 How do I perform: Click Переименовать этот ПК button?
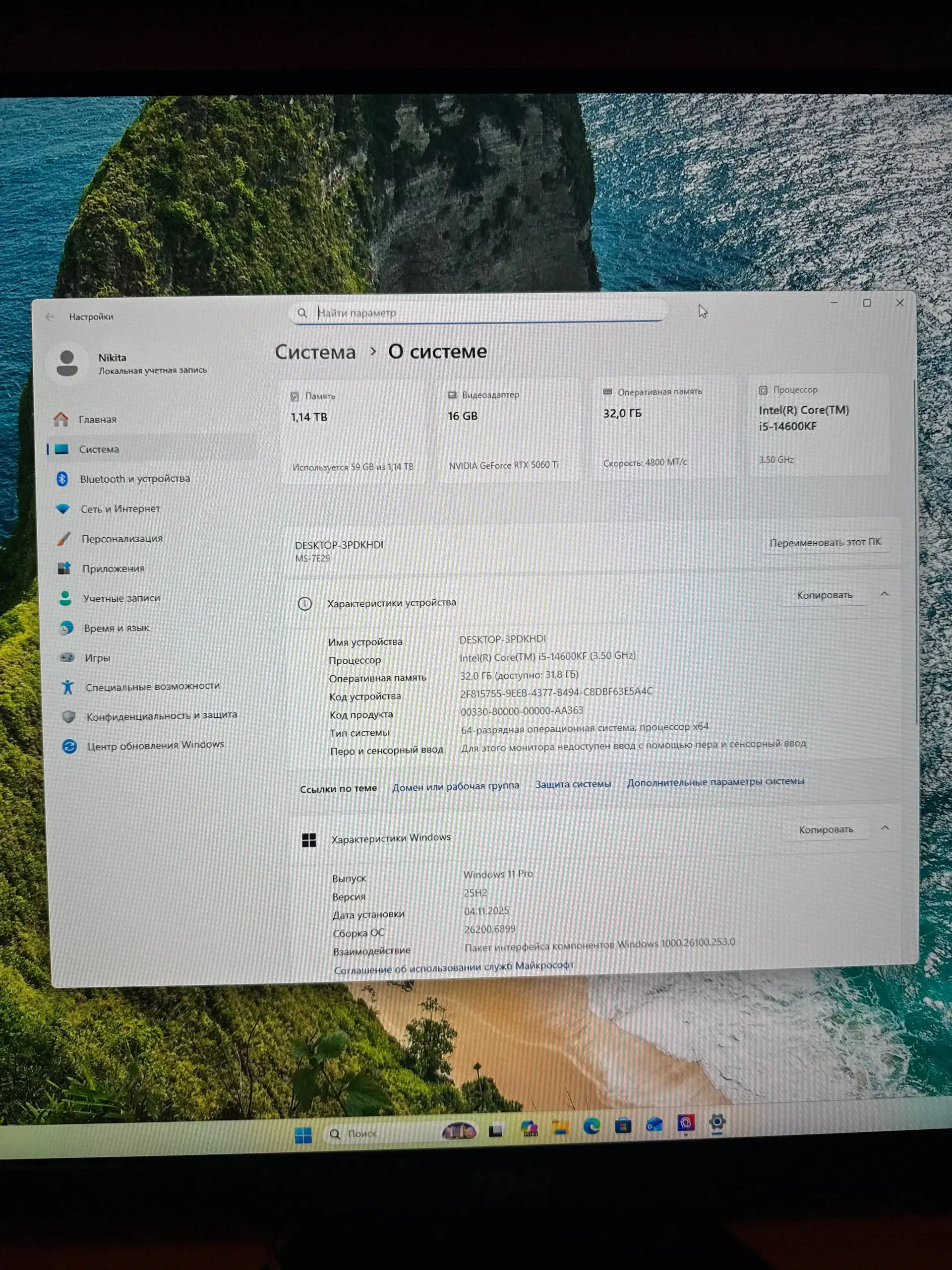(x=825, y=543)
